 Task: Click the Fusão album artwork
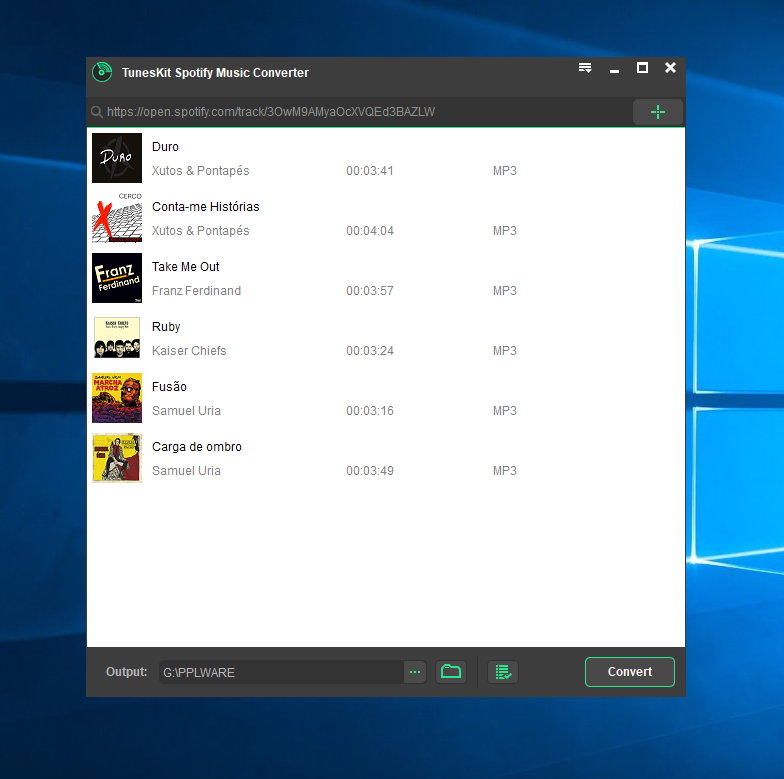click(x=117, y=398)
